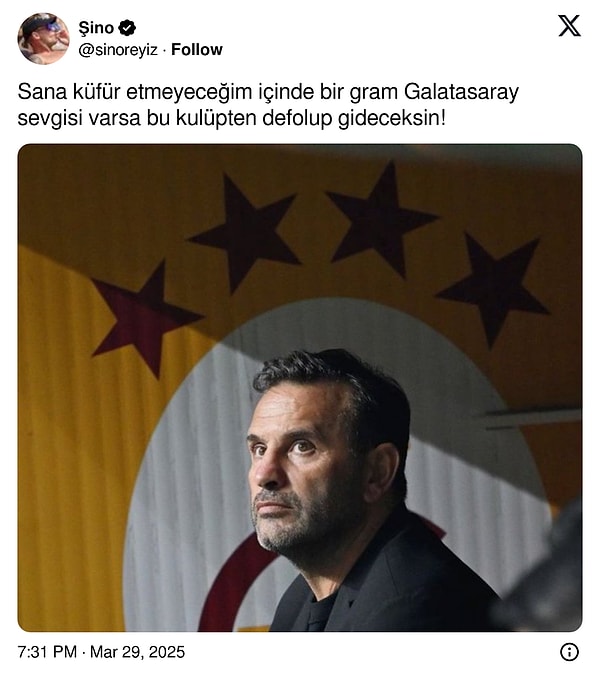Open the X logo link

pos(569,26)
